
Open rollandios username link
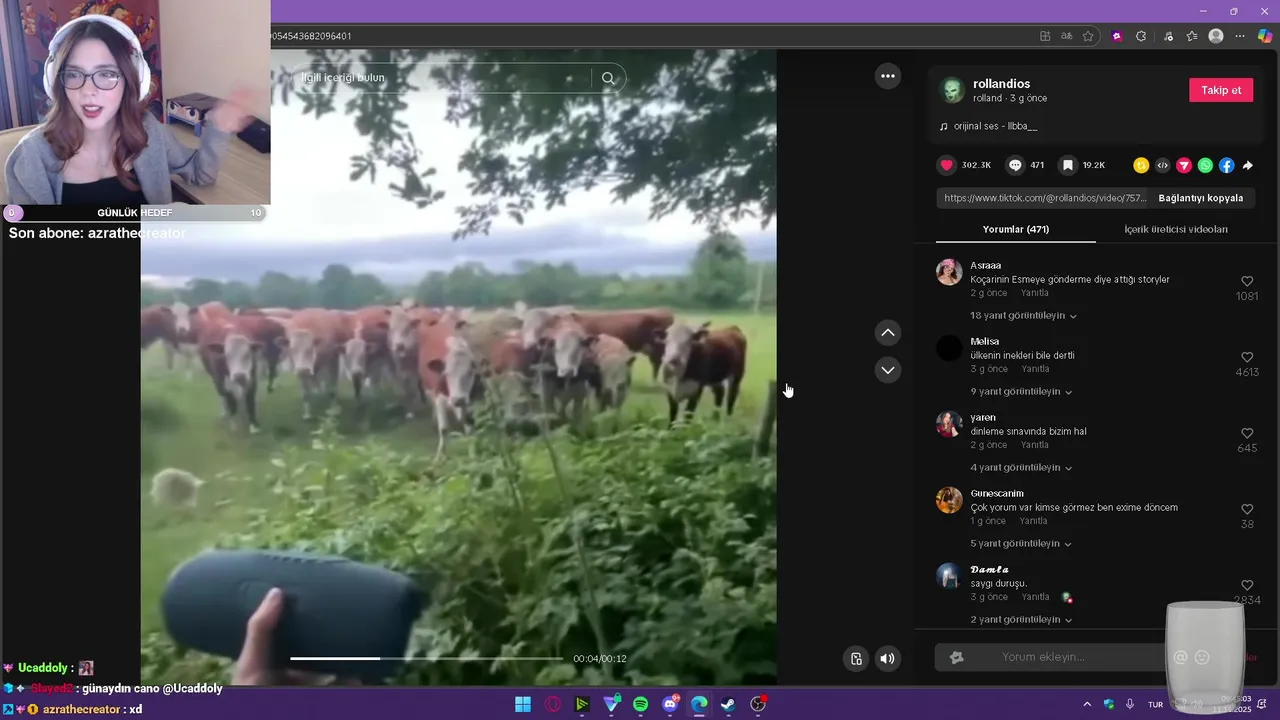tap(1001, 84)
